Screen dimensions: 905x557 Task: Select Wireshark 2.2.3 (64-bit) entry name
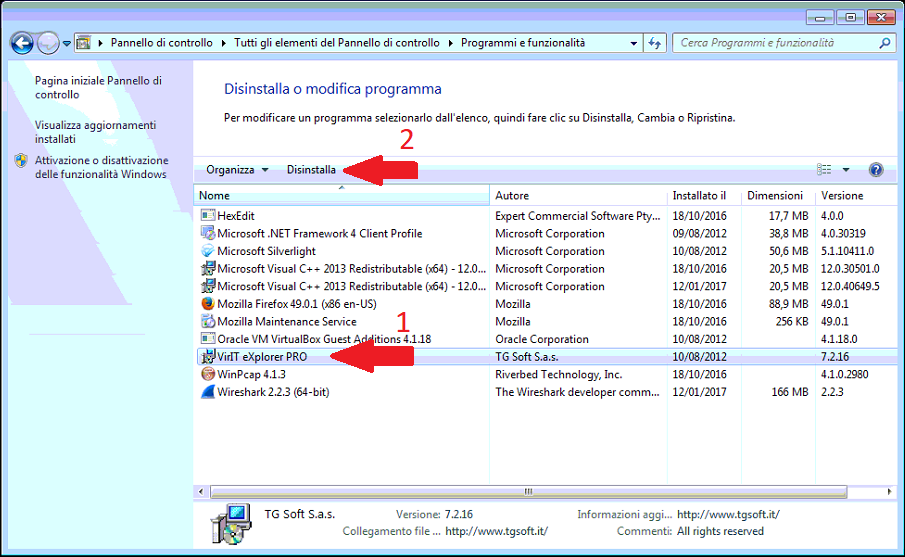point(273,392)
